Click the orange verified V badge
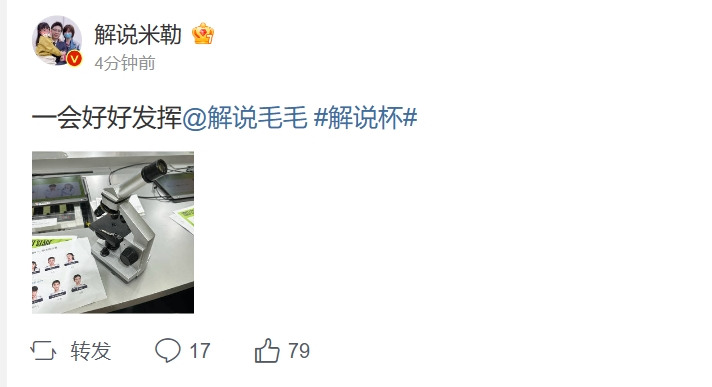This screenshot has width=712, height=387. pos(74,59)
